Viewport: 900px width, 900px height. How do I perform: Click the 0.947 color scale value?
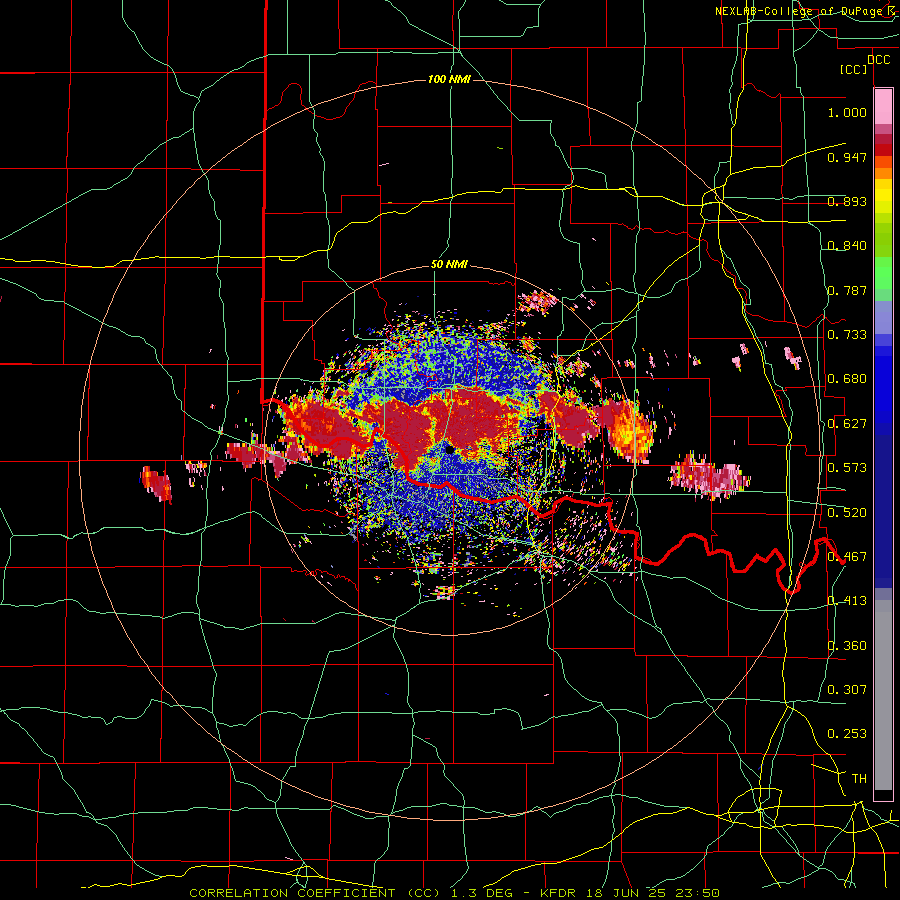pos(847,157)
